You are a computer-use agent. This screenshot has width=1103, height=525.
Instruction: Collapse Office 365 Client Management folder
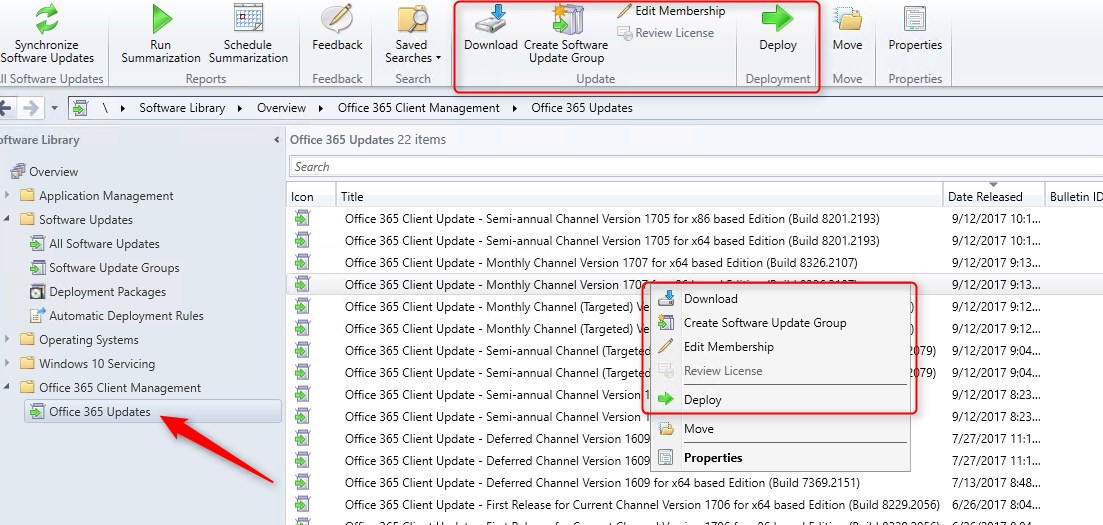[8, 387]
